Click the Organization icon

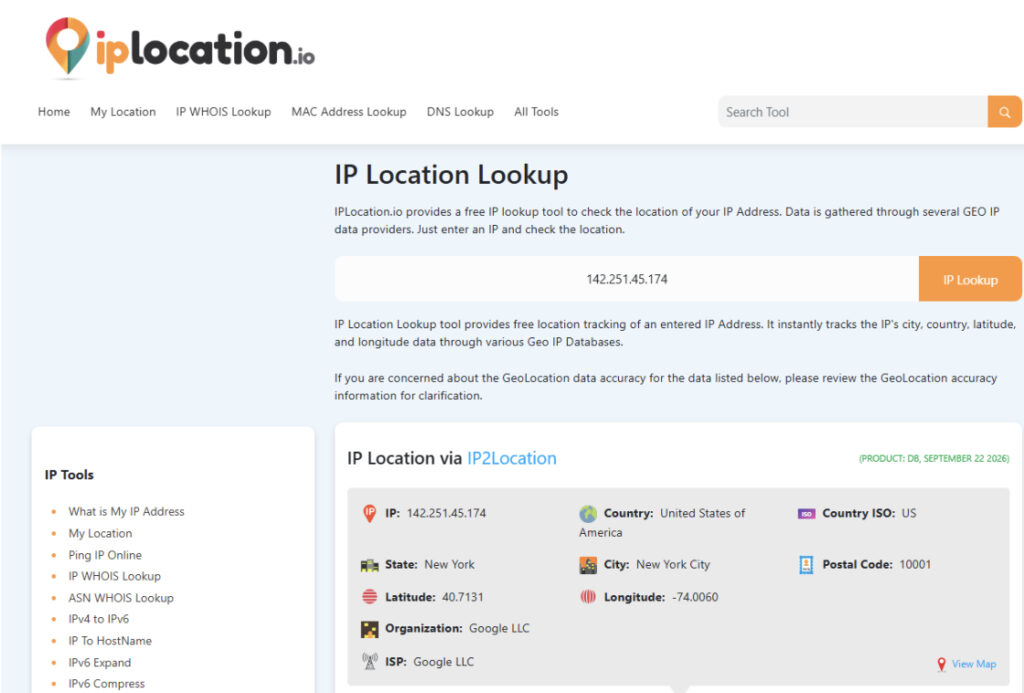[370, 629]
